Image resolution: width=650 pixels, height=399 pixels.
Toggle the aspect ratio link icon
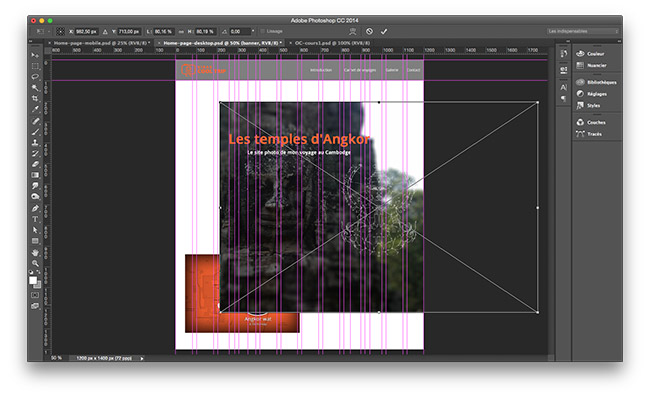181,31
